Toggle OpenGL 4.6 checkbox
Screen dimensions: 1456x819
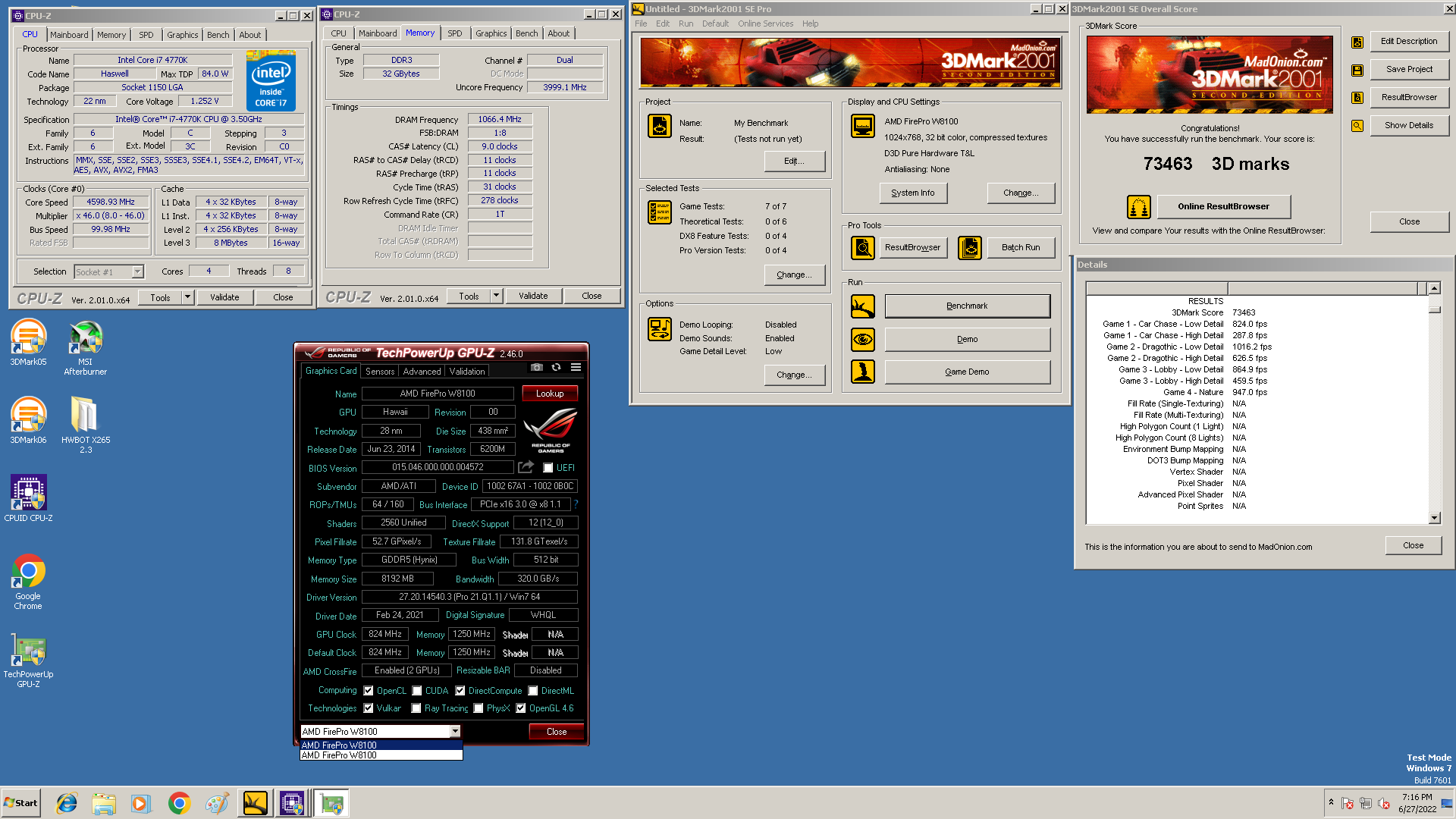click(521, 708)
